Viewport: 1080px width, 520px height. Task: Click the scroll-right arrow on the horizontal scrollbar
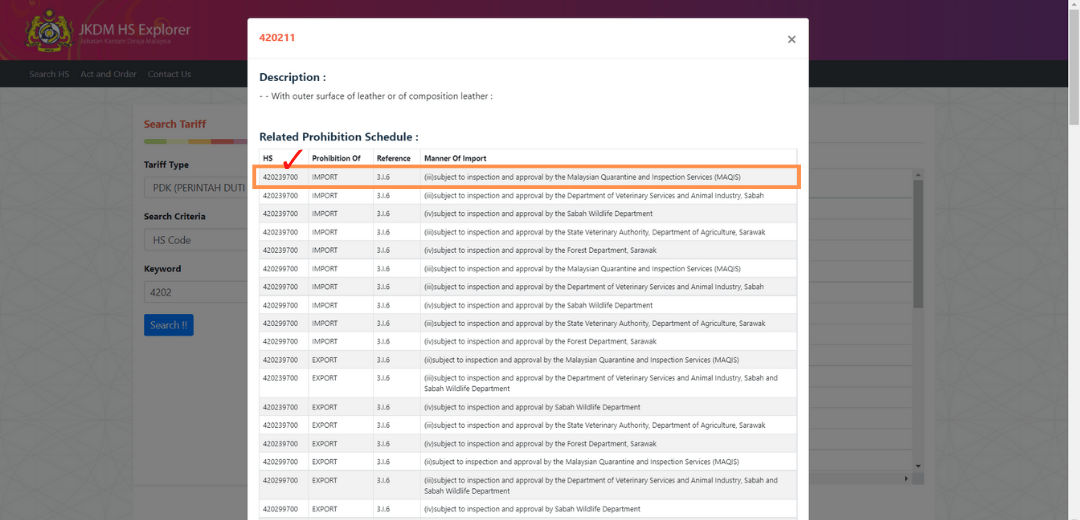[x=907, y=479]
